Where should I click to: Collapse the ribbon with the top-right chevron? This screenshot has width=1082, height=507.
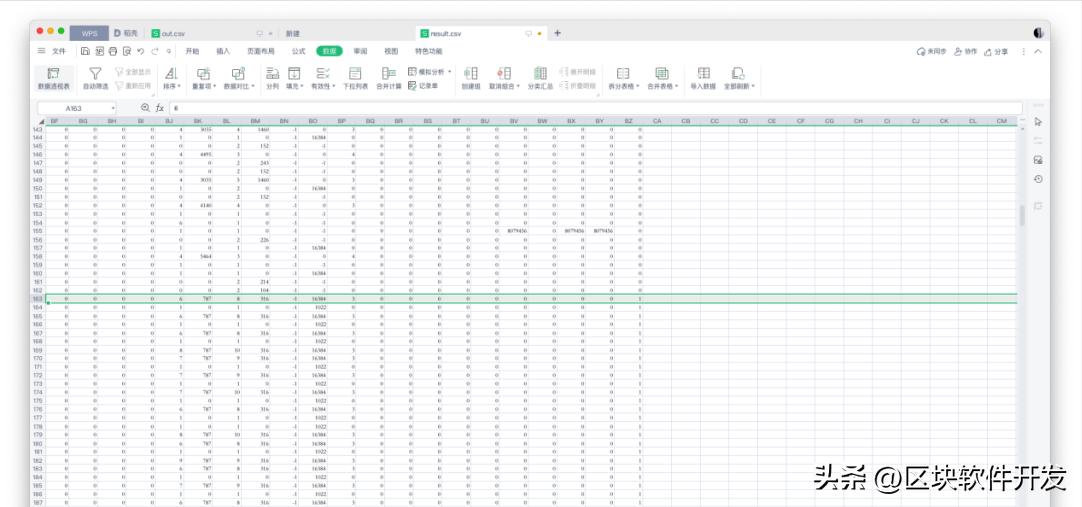(x=1038, y=51)
